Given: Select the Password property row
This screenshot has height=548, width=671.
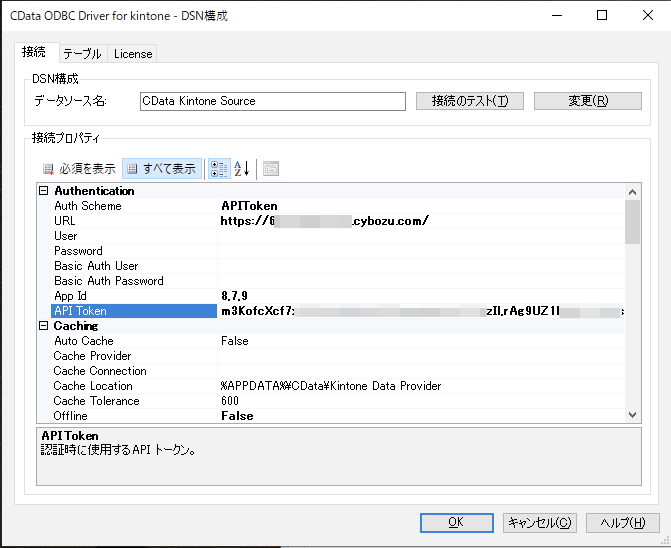Looking at the screenshot, I should pyautogui.click(x=337, y=251).
